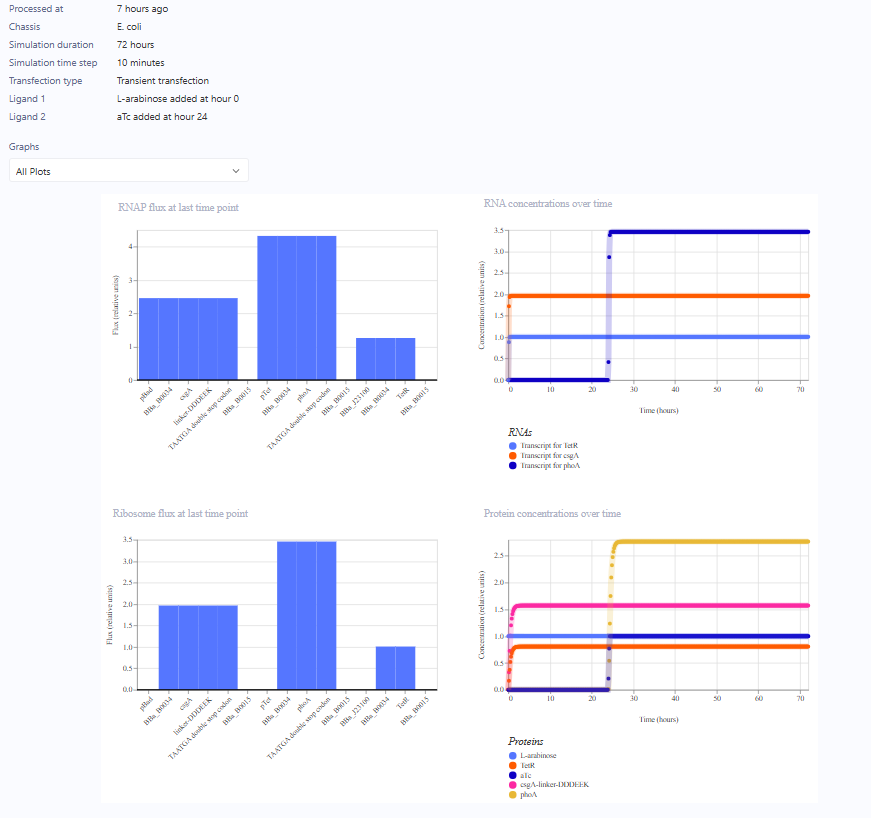Image resolution: width=871 pixels, height=818 pixels.
Task: Click the Transcript for TetR legend swatch
Action: 513,446
